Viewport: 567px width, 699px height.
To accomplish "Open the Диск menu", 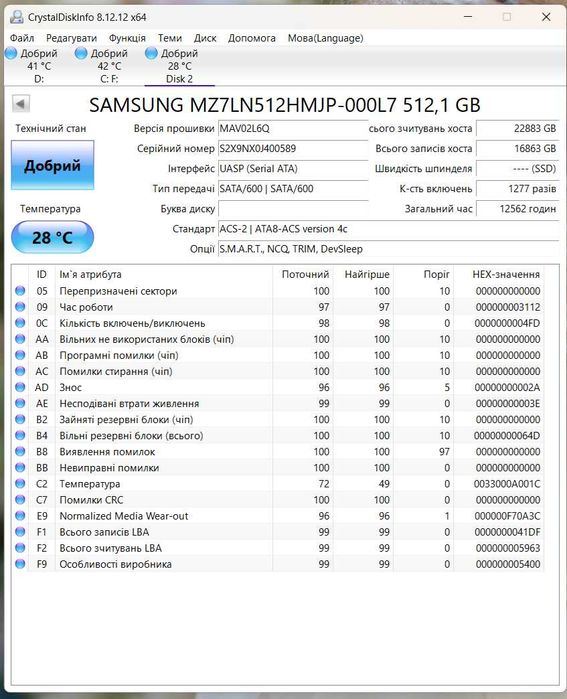I will (x=205, y=38).
